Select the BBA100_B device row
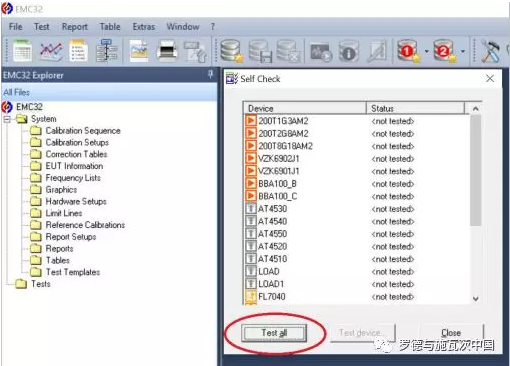Screen dimensions: 510x366 356,184
